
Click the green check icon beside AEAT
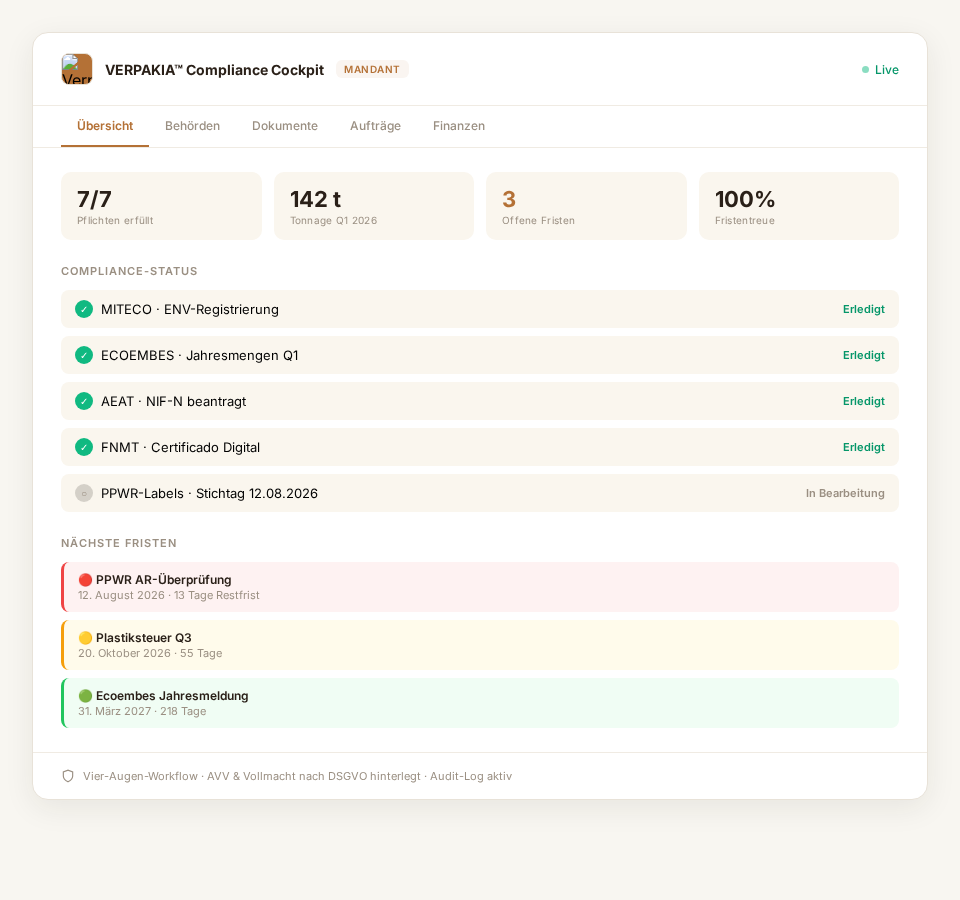84,401
